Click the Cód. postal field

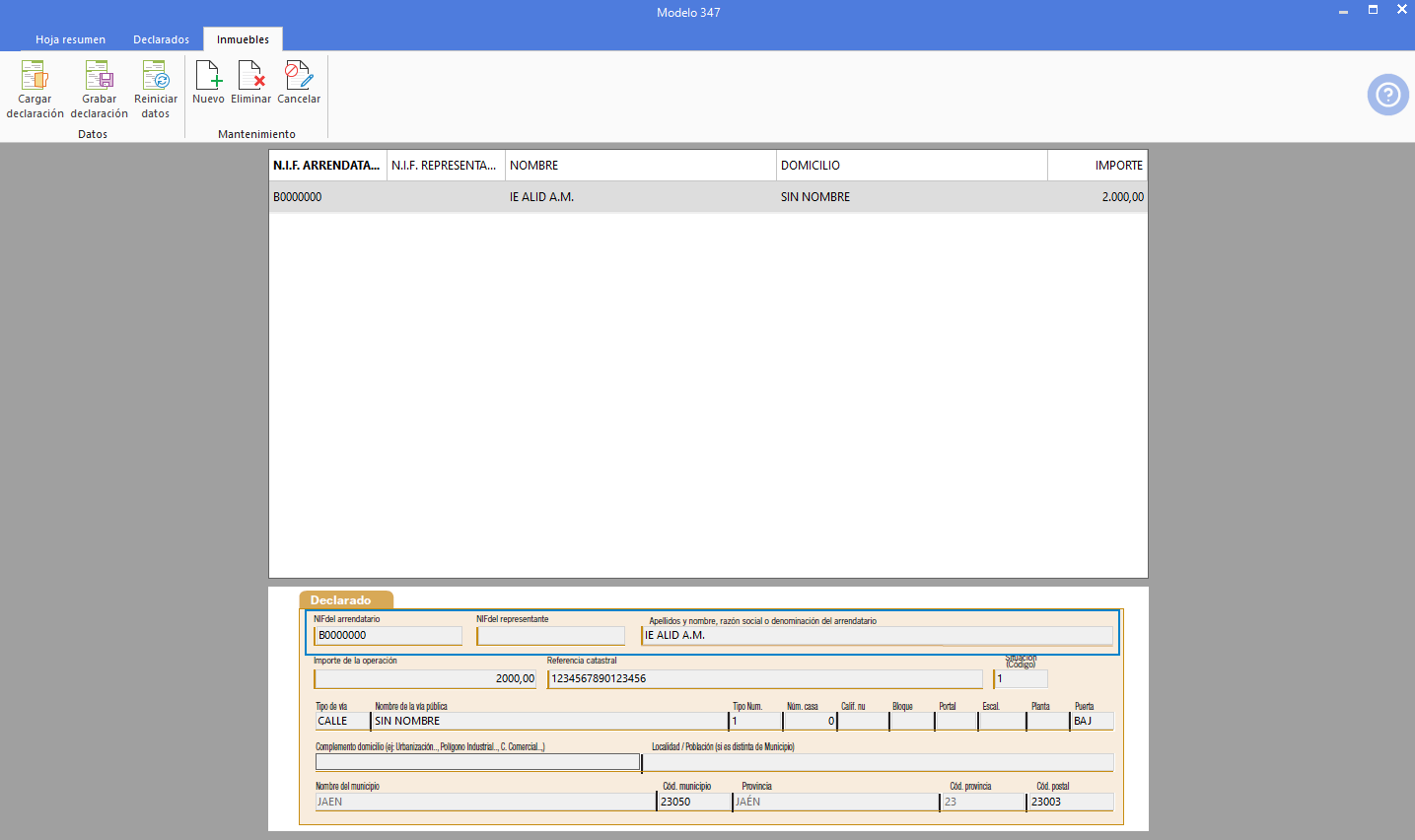1071,803
